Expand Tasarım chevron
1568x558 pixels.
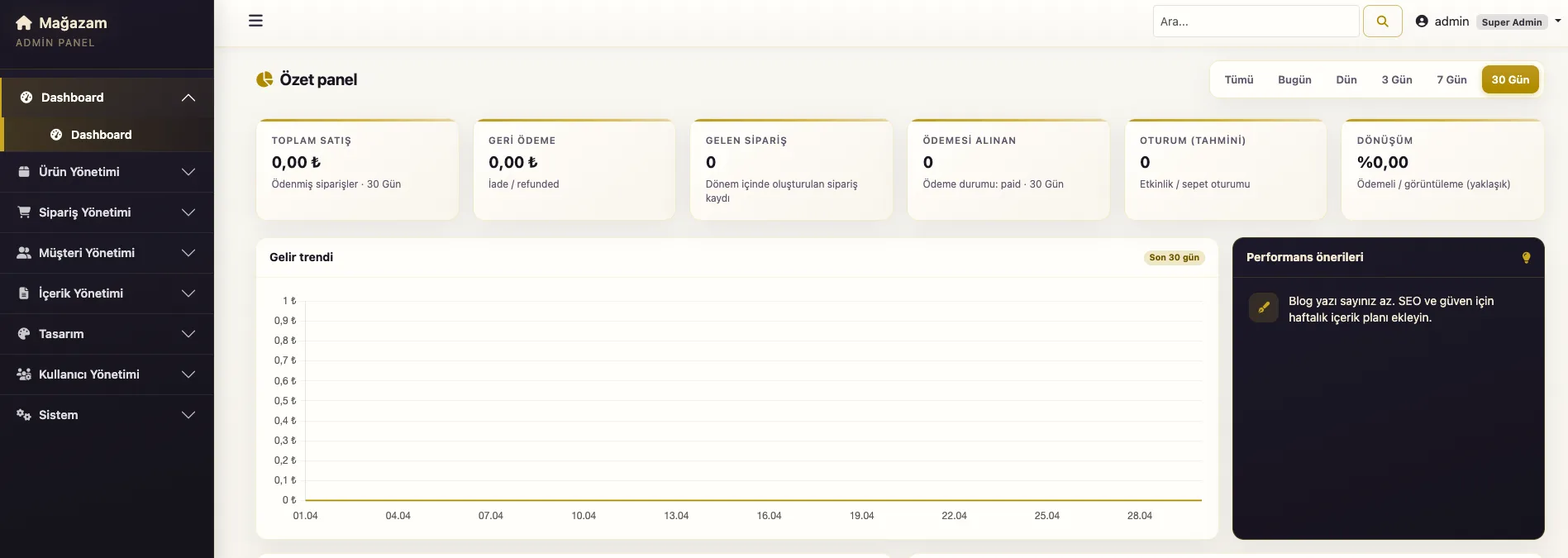click(x=188, y=334)
